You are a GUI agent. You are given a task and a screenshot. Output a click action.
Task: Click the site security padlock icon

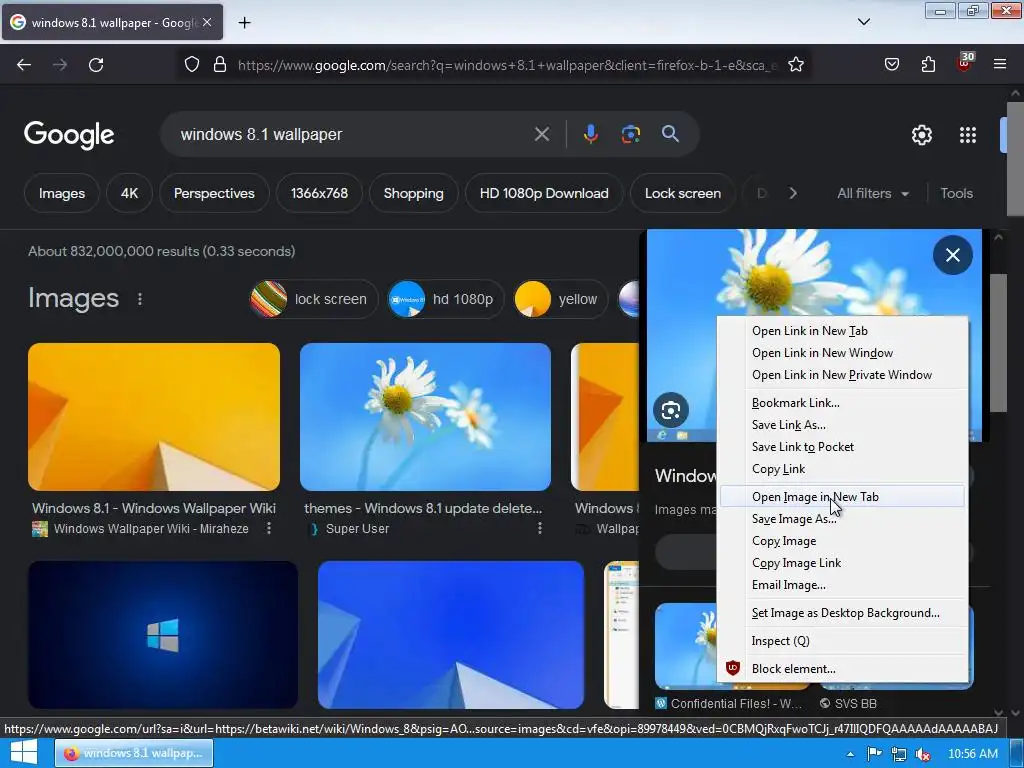click(x=220, y=65)
